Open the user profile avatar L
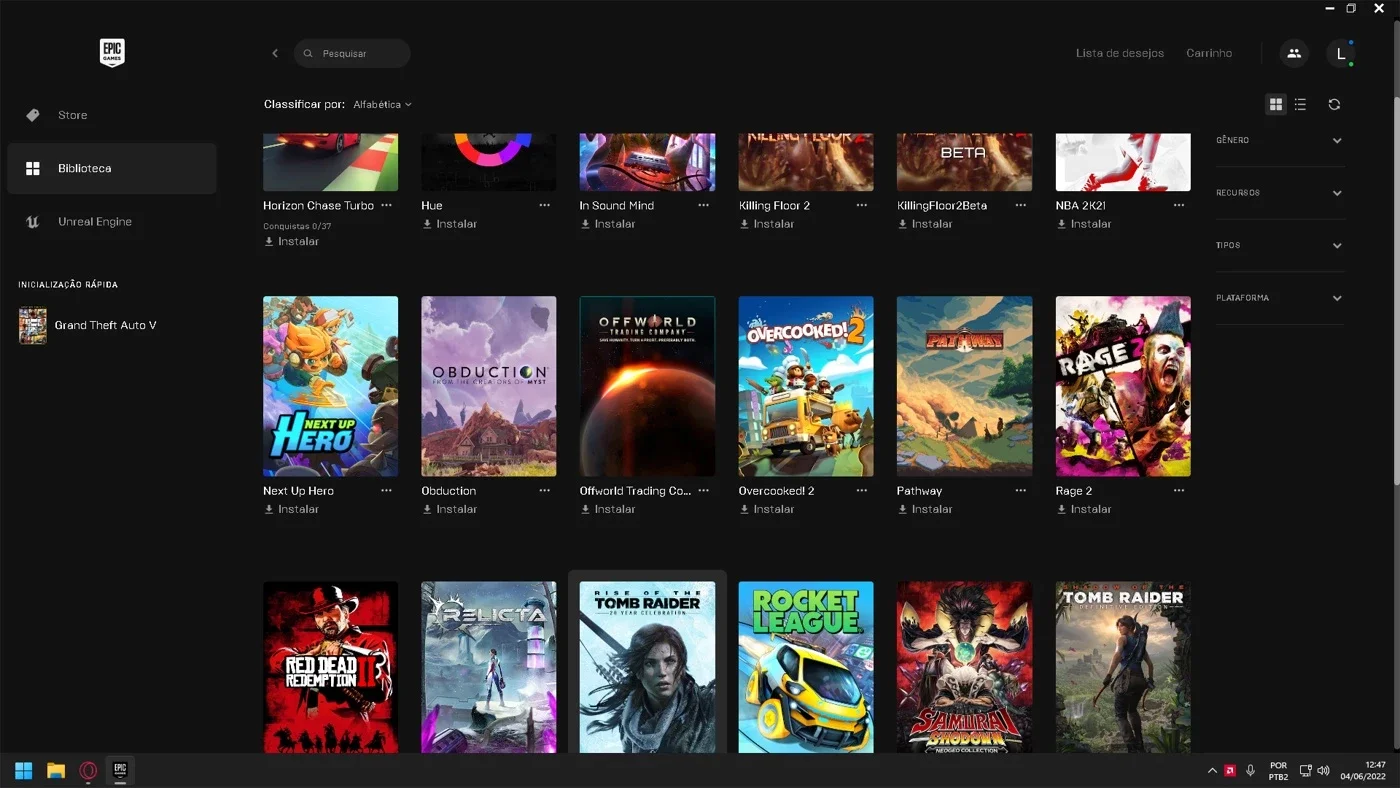 tap(1341, 53)
